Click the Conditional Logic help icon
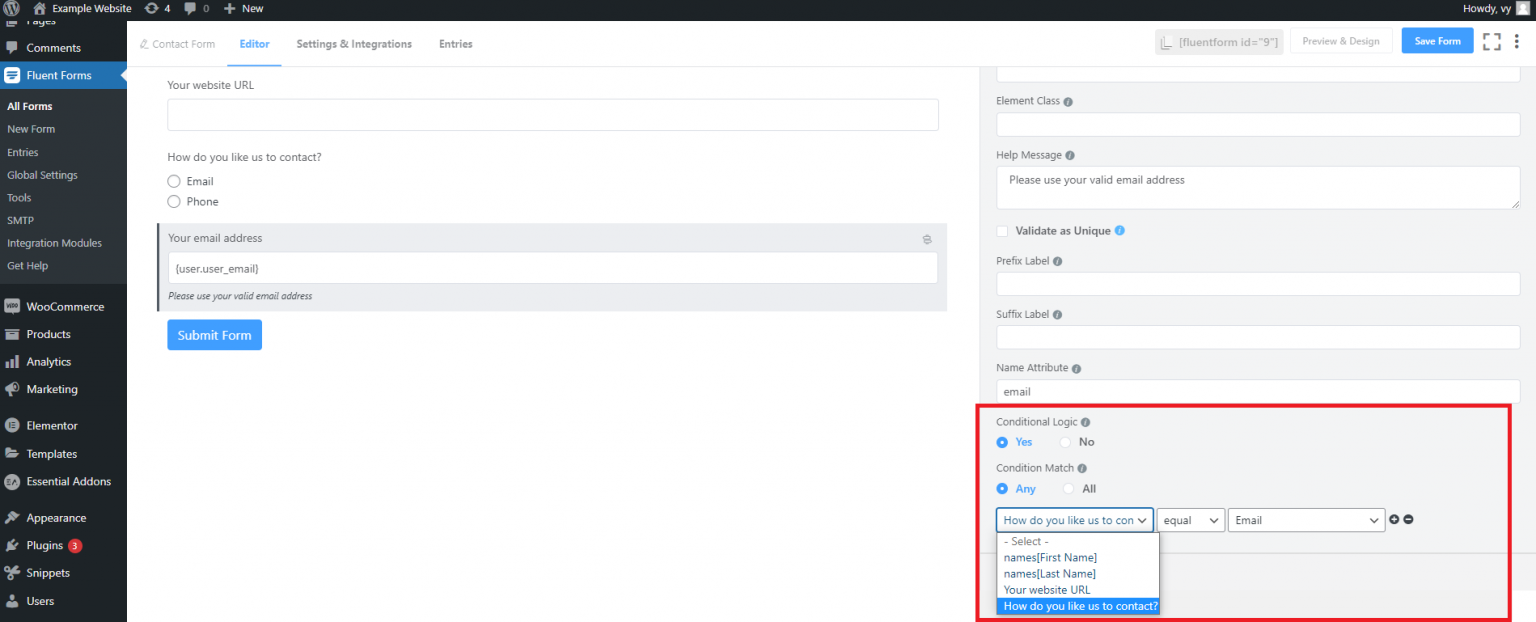Screen dimensions: 1536x622 (1085, 422)
